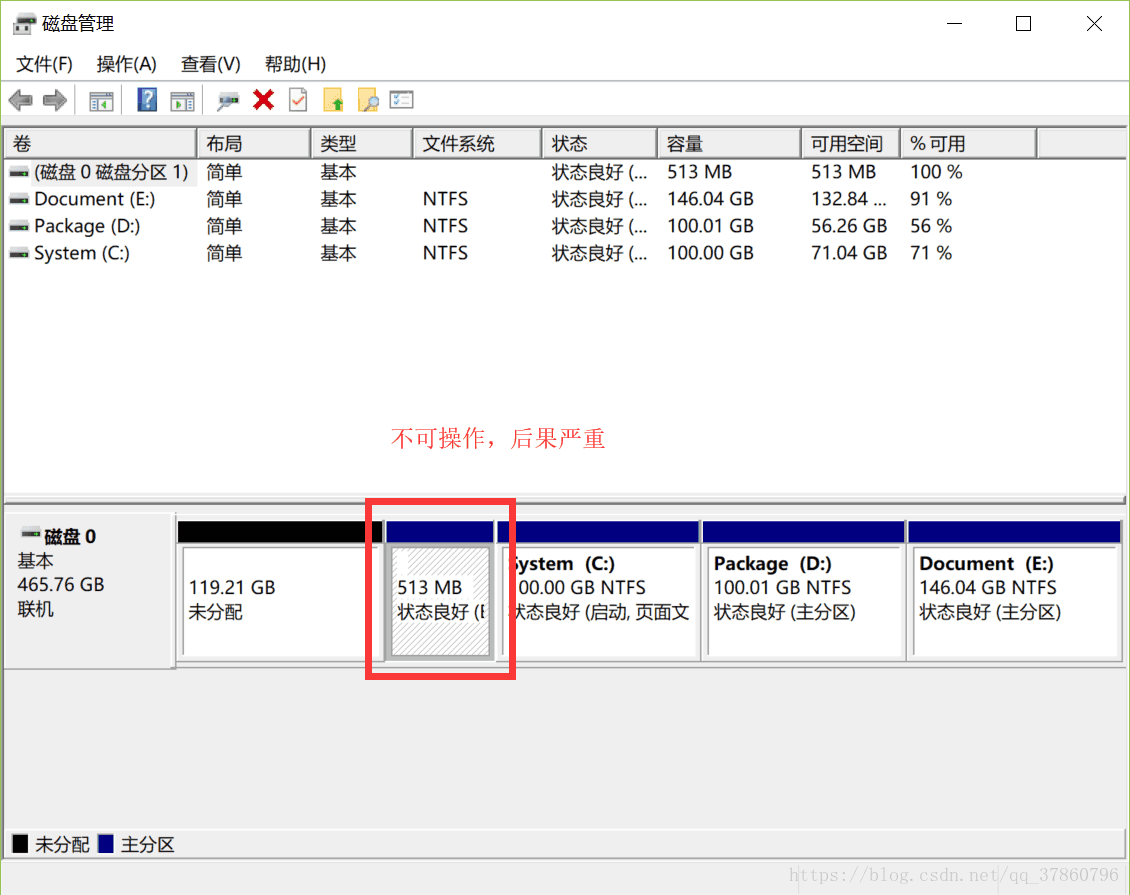
Task: Click the Disk Management title bar app icon
Action: (24, 24)
